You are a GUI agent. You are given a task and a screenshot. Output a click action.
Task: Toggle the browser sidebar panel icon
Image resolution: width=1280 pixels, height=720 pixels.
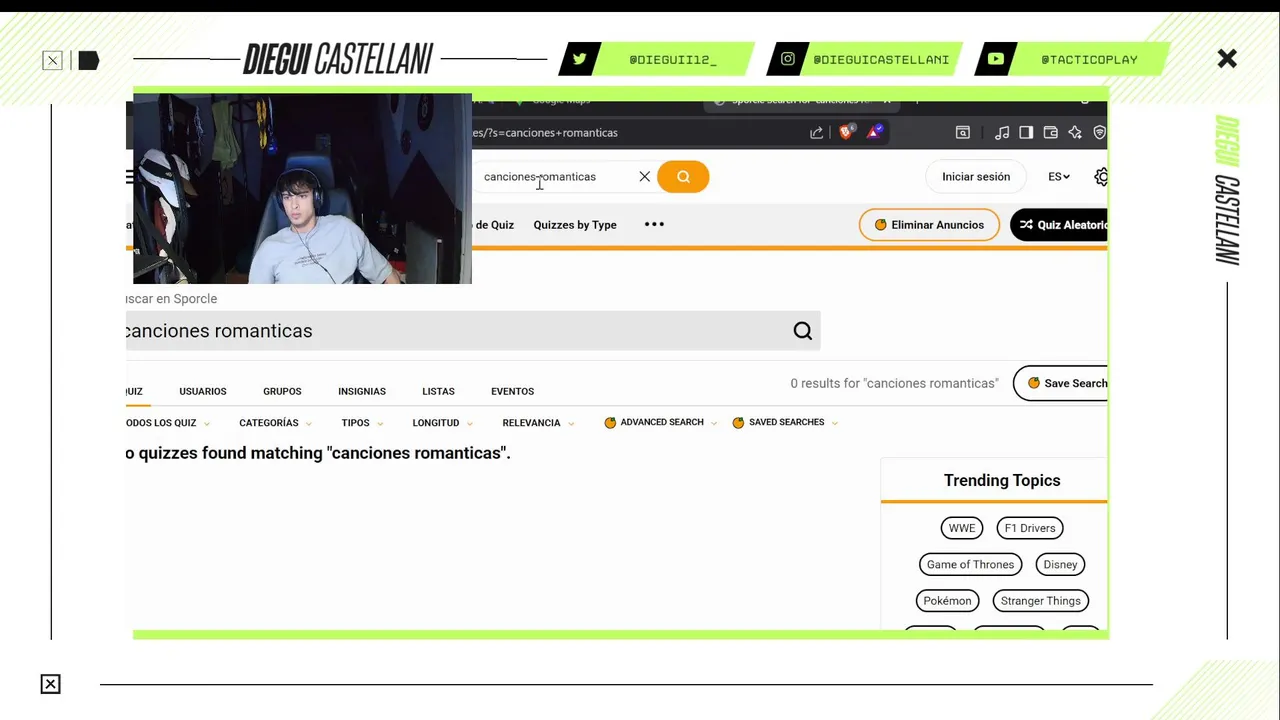(x=1026, y=132)
